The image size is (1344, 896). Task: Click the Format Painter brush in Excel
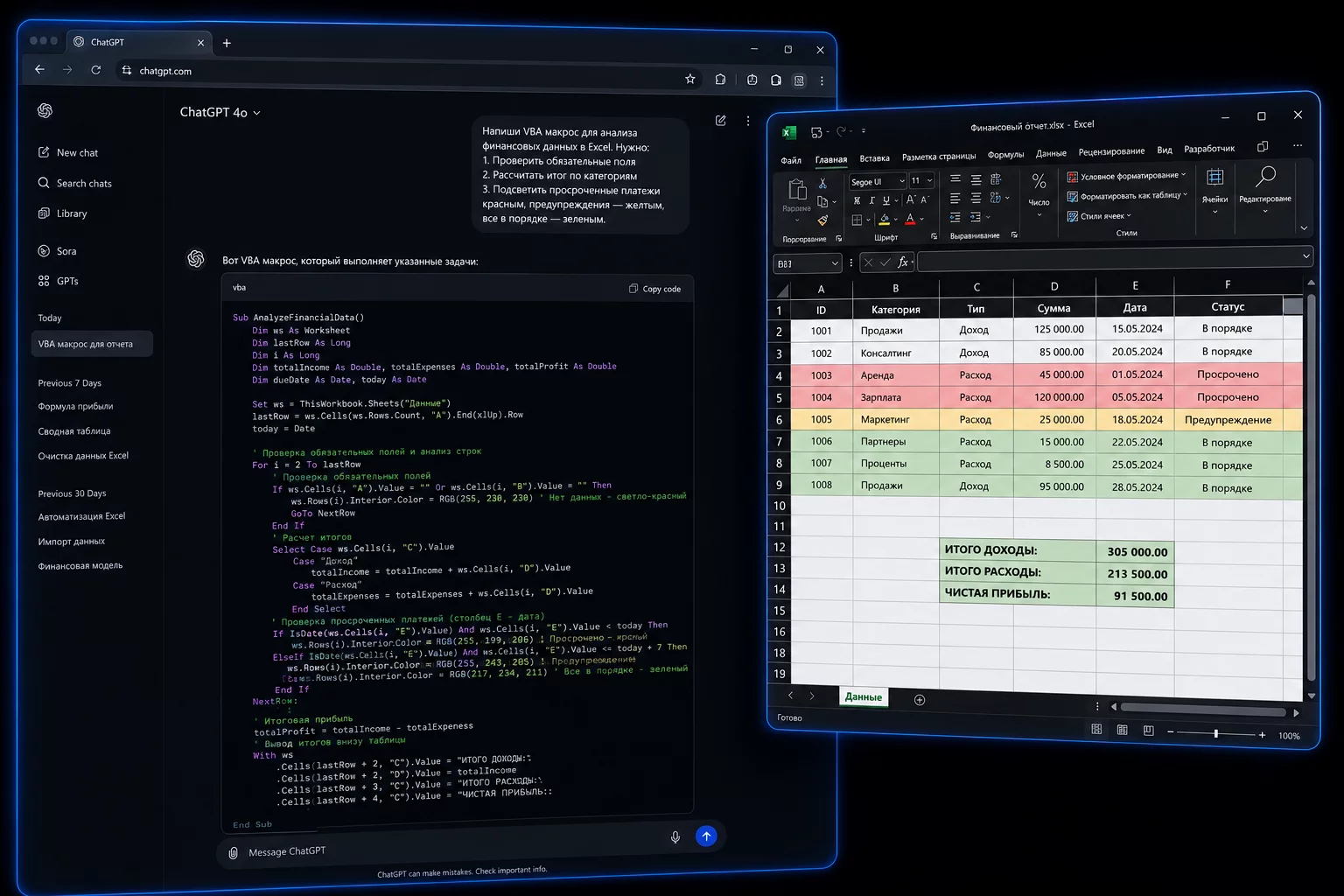[822, 220]
